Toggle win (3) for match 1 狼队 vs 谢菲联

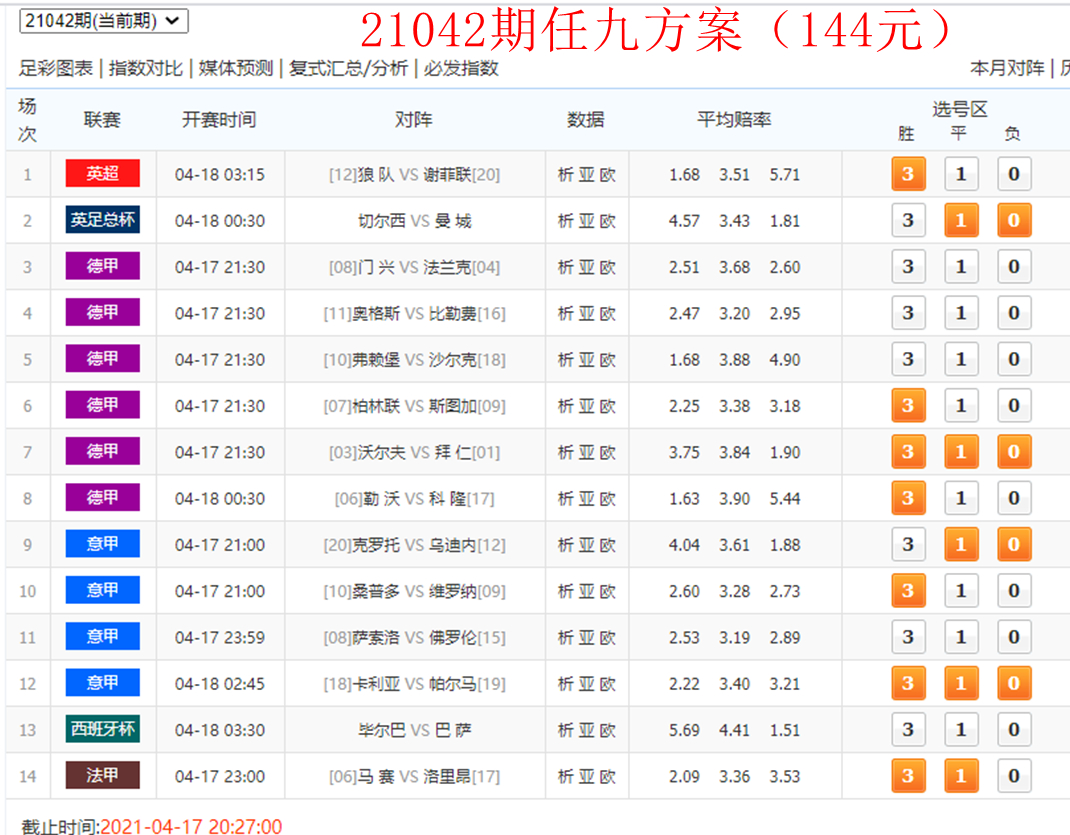[908, 174]
